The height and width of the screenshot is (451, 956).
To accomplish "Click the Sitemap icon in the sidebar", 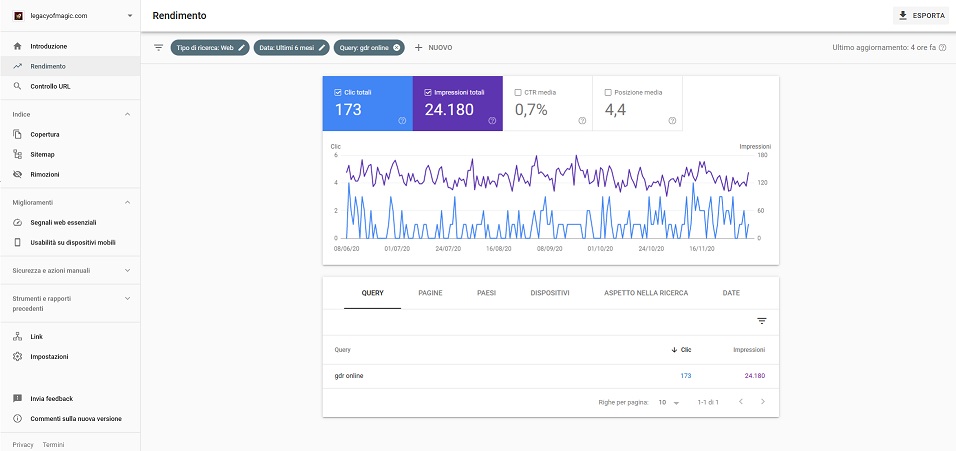I will coord(18,154).
